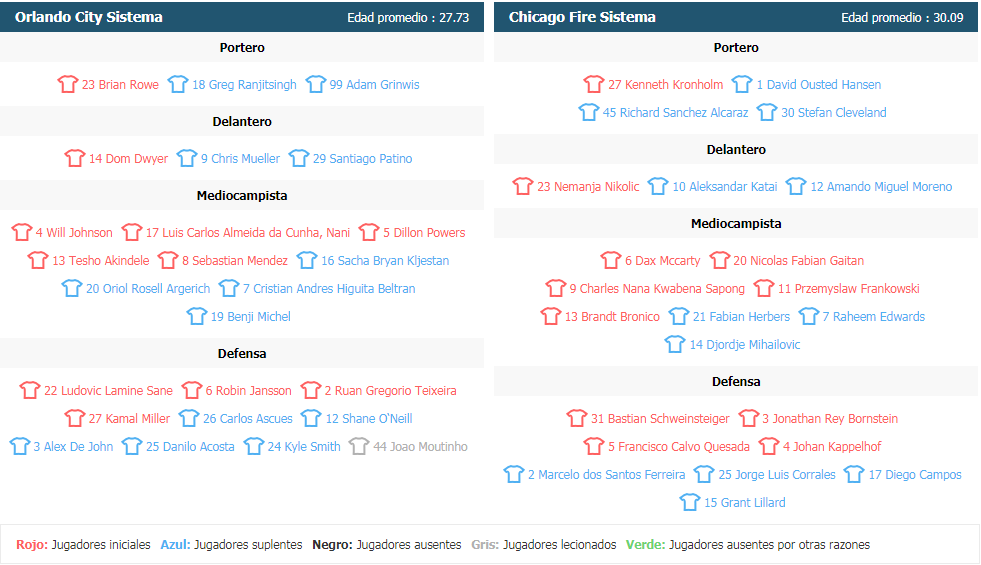Open player link 17 Luis Carlos Almeida da Cunha, Nani

(248, 233)
